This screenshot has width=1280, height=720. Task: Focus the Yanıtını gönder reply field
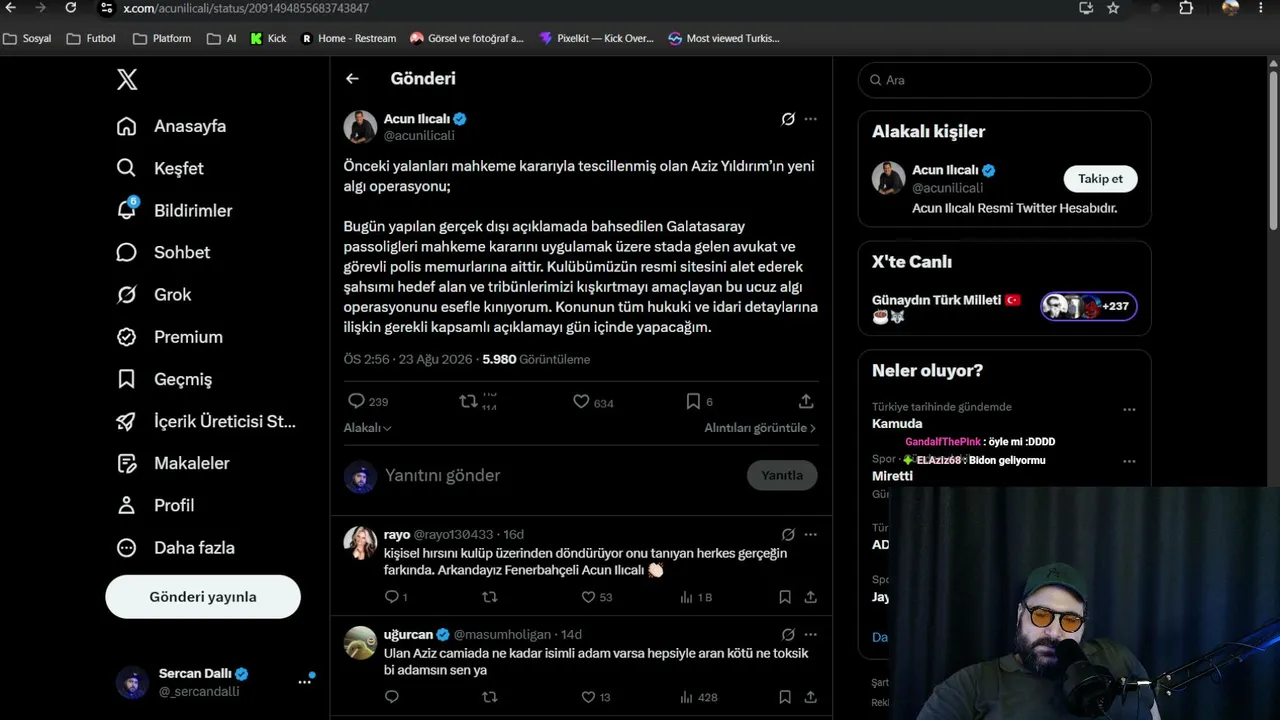pos(560,475)
